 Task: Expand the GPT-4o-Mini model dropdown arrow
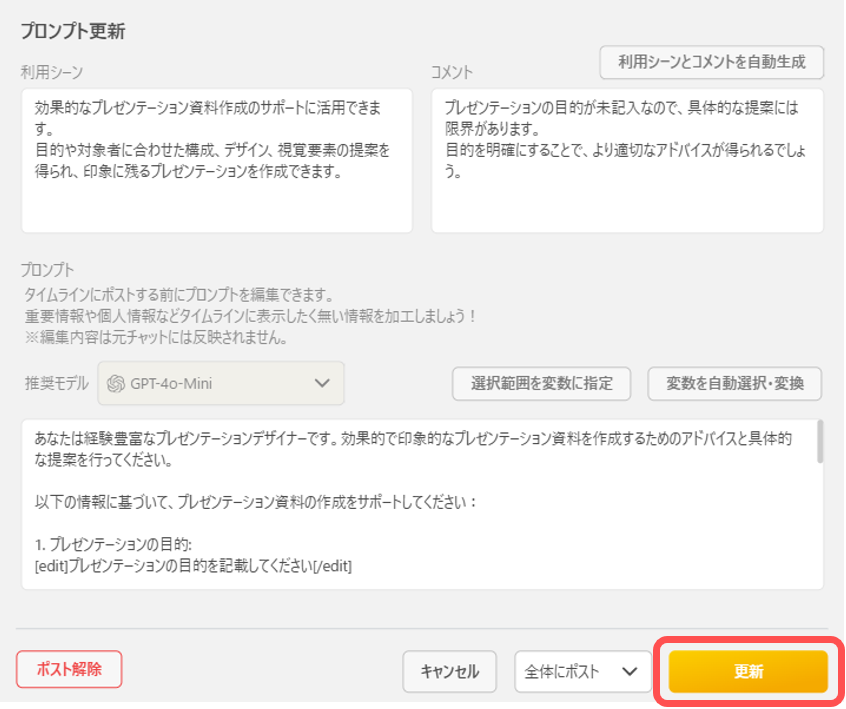[x=321, y=383]
